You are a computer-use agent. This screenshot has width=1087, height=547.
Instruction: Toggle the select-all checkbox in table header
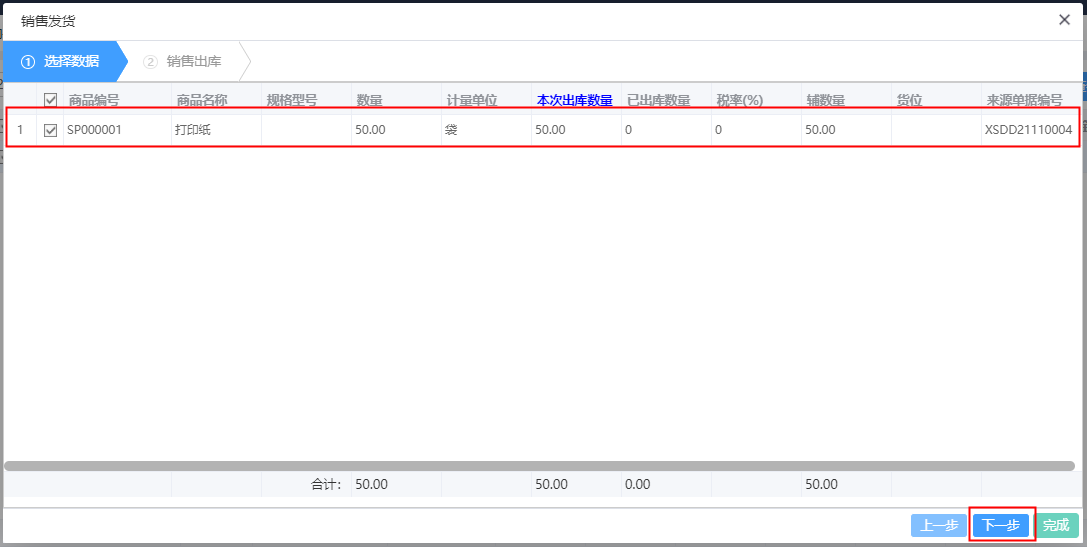pyautogui.click(x=51, y=100)
